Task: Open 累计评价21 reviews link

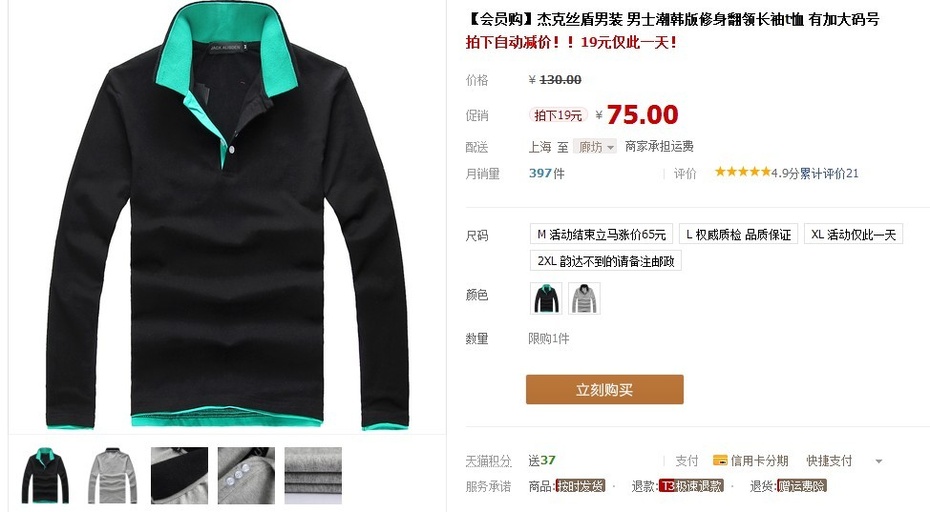Action: tap(829, 173)
